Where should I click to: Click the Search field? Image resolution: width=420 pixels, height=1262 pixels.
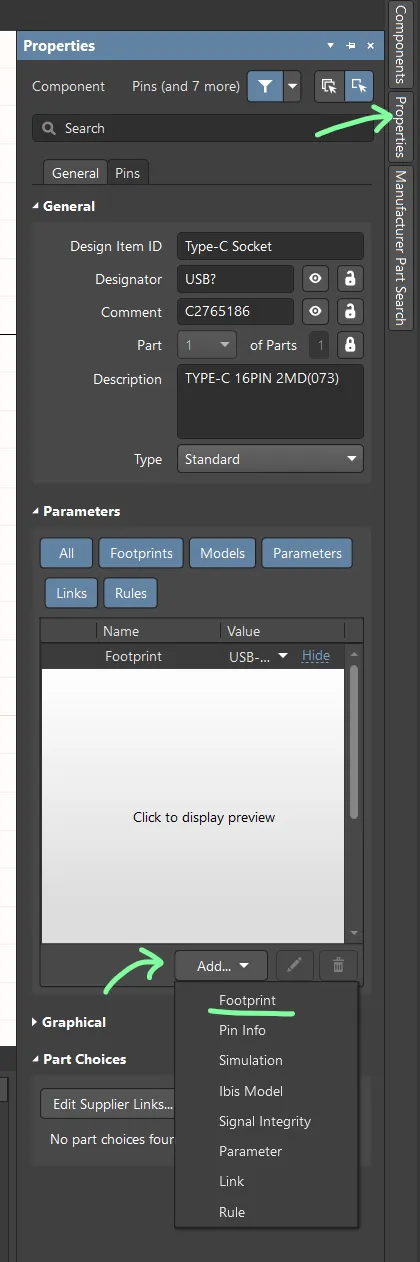pyautogui.click(x=197, y=128)
